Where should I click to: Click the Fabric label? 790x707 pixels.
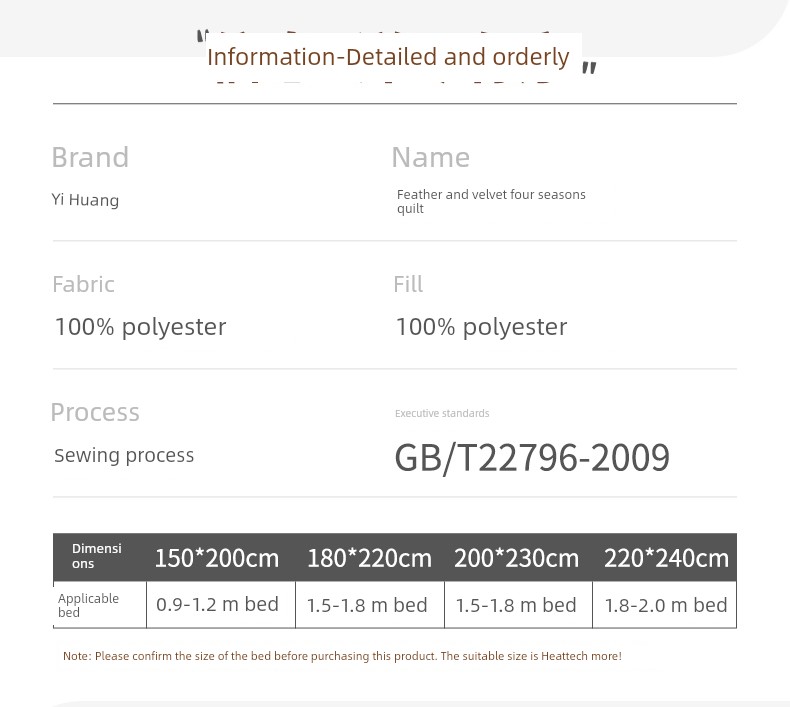pyautogui.click(x=83, y=284)
